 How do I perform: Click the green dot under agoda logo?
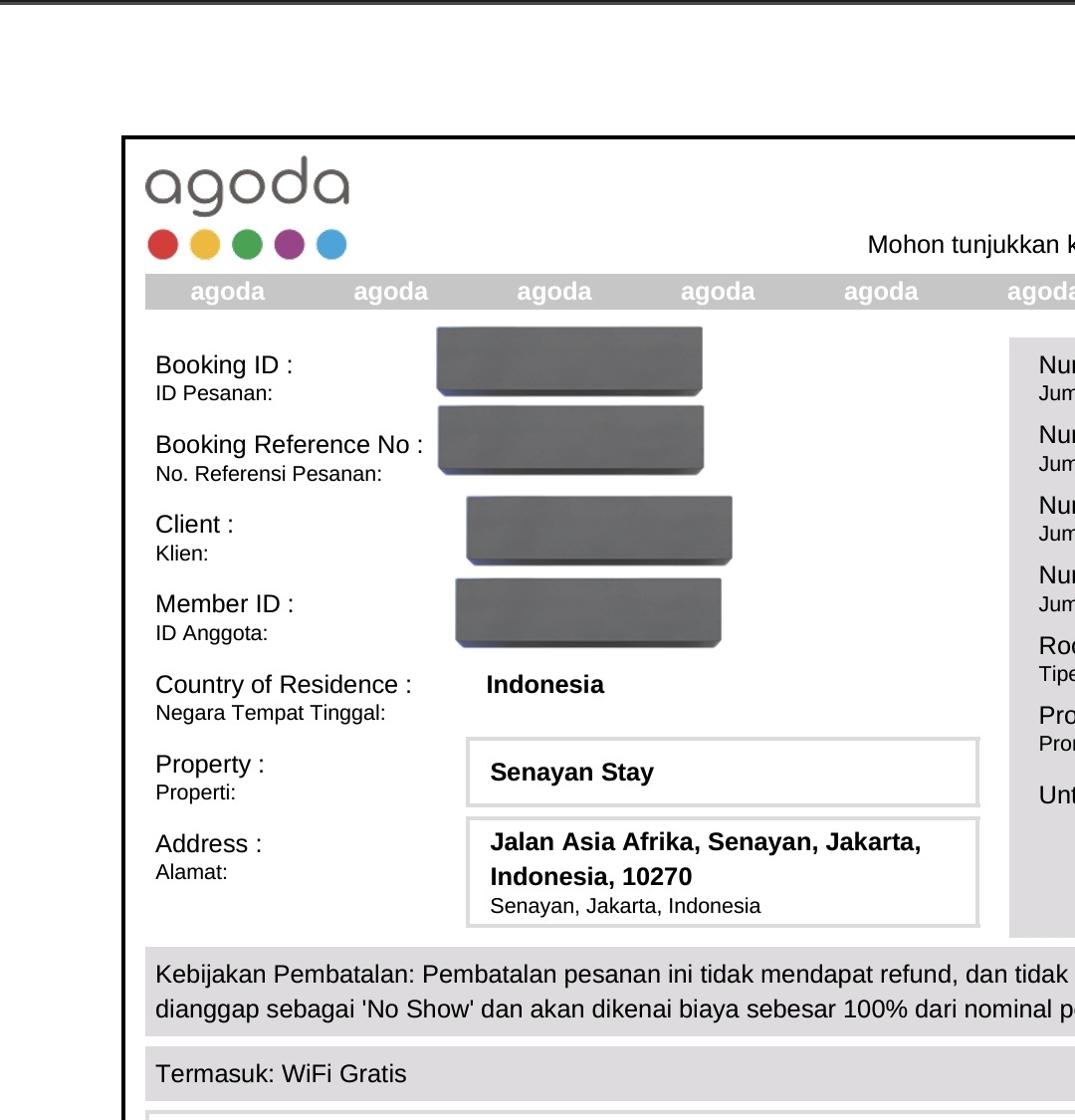tap(247, 244)
